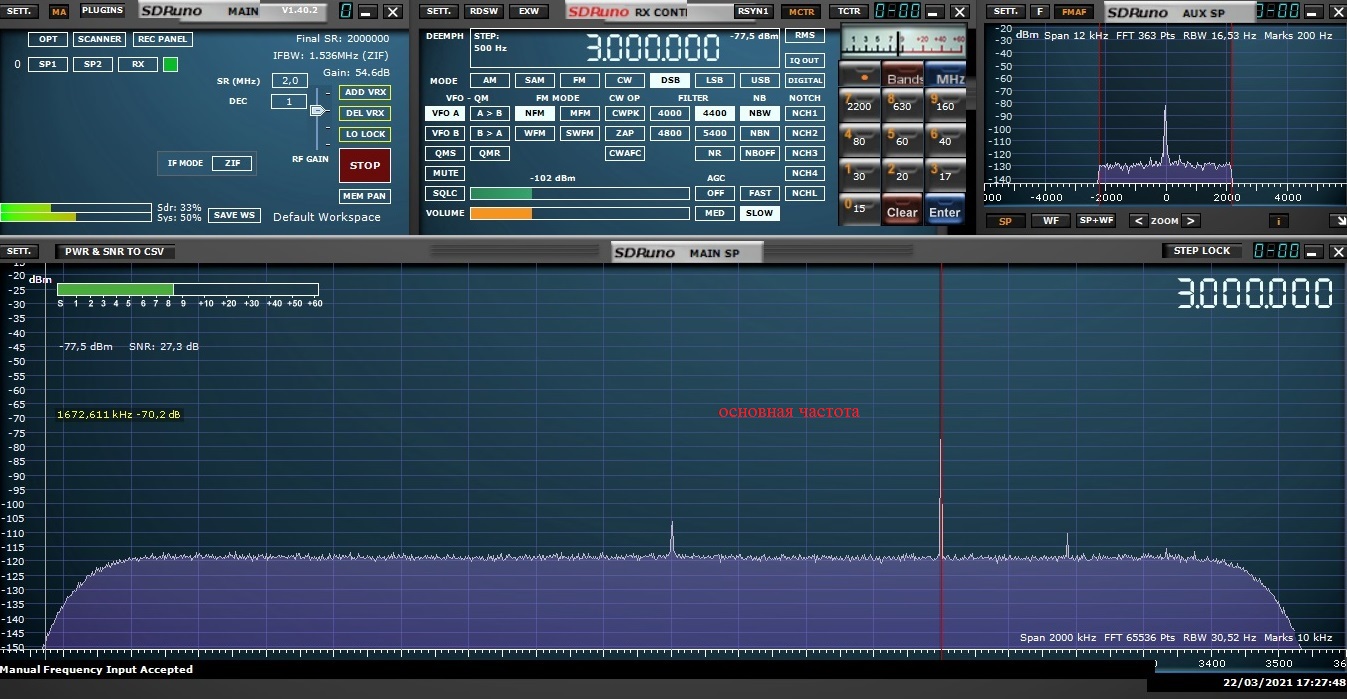Screen dimensions: 1347x699
Task: Click the 3.000.000 frequency in RX Control
Action: point(652,49)
